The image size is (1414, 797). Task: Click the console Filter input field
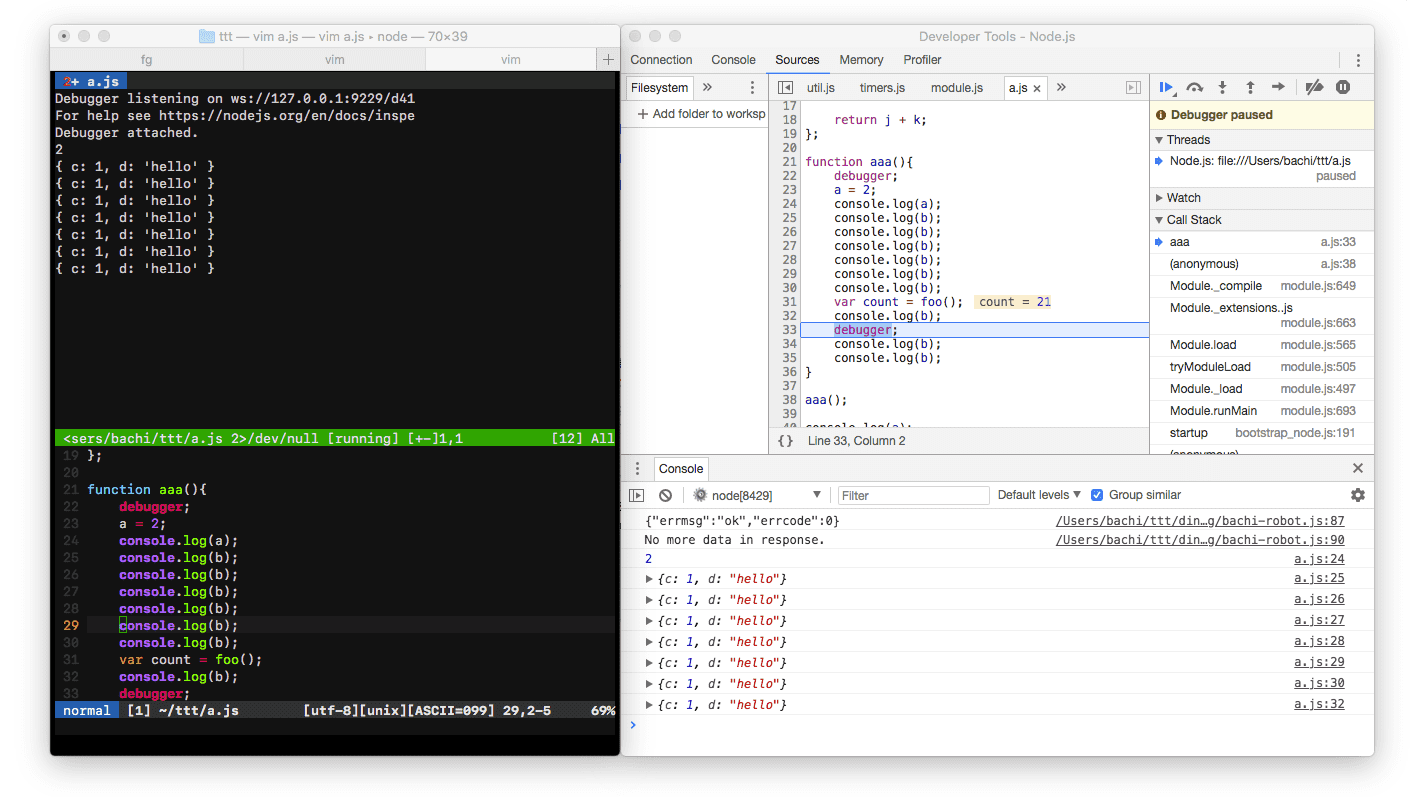[x=913, y=495]
